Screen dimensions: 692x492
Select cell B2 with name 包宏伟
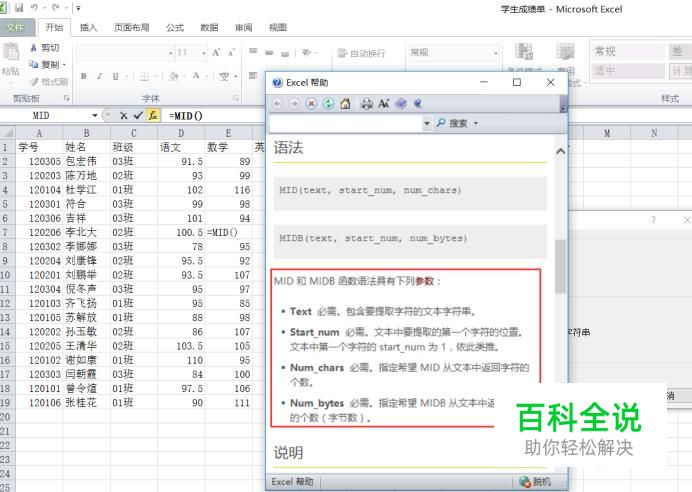tap(87, 161)
